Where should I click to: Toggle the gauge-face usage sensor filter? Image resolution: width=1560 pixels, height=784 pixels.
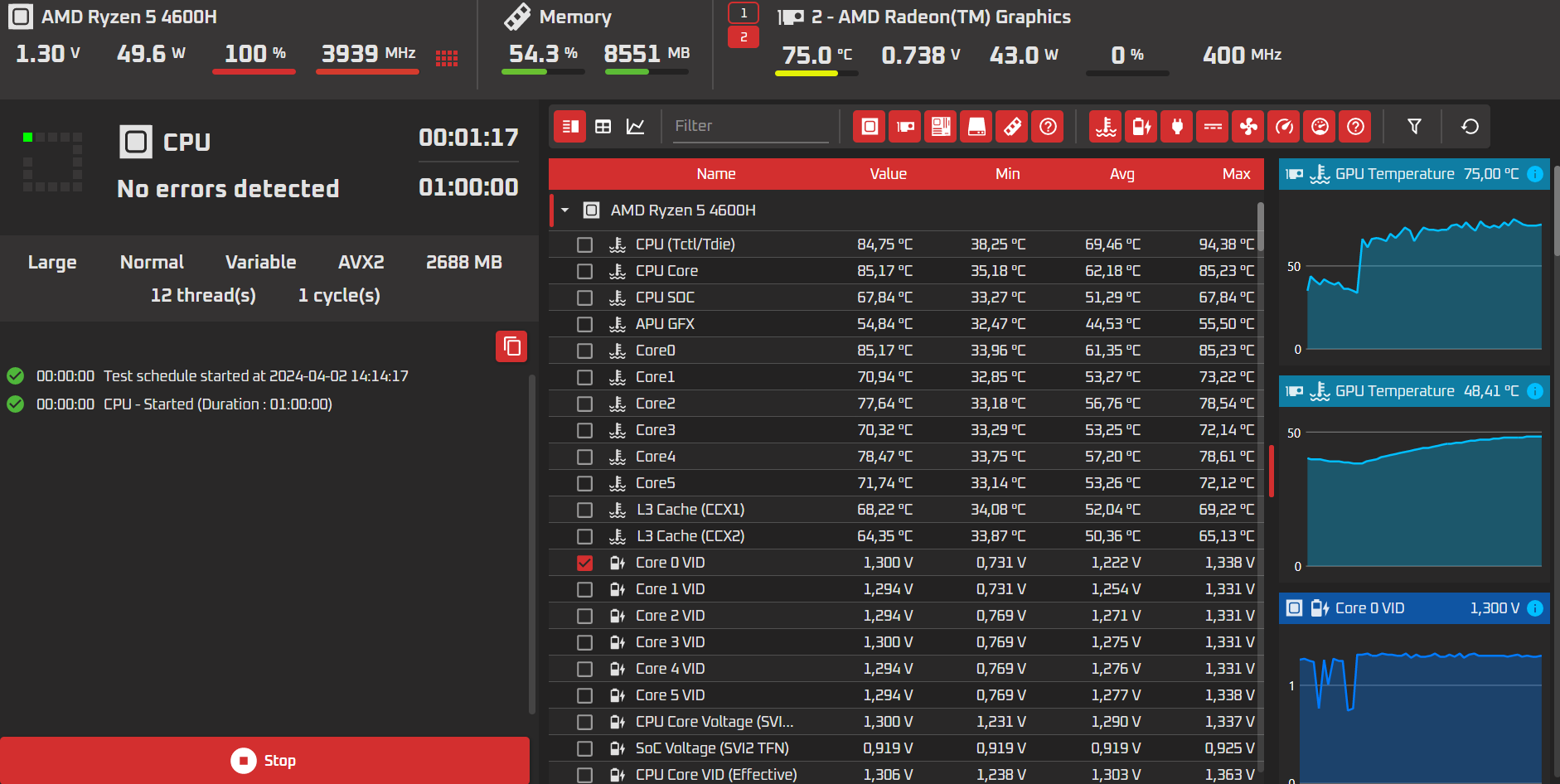(1320, 126)
